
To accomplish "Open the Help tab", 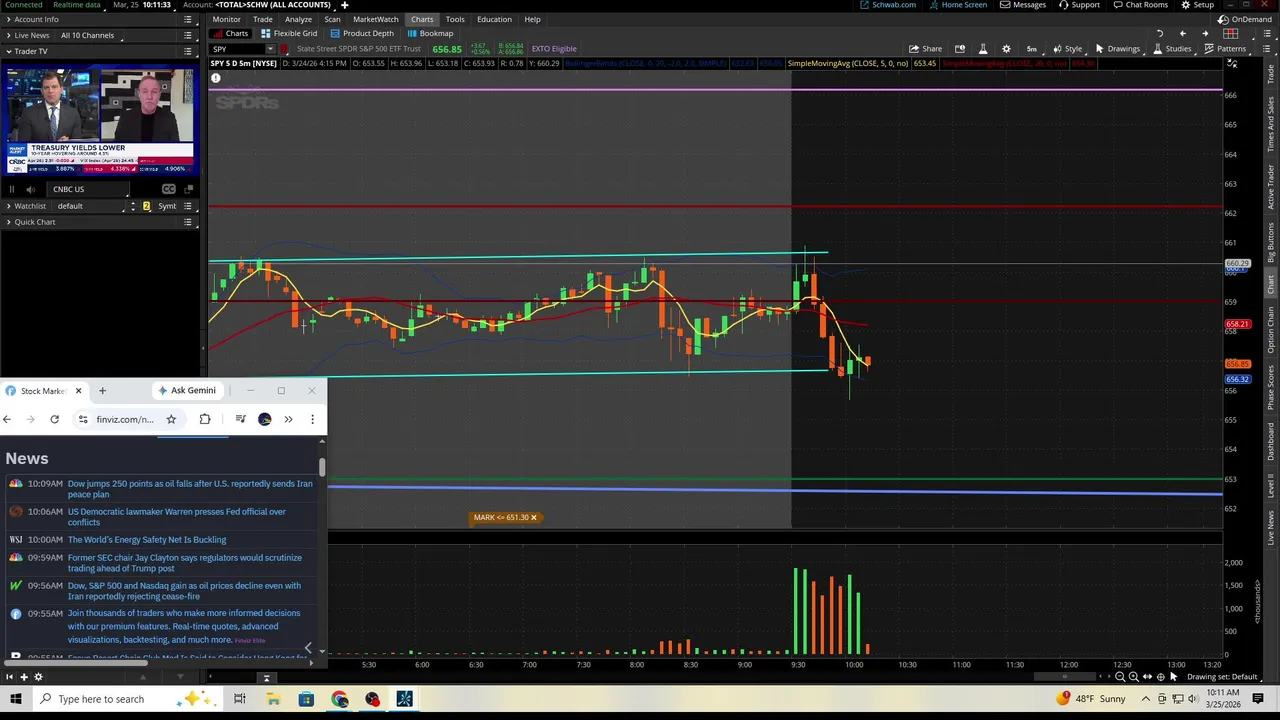I will click(532, 19).
